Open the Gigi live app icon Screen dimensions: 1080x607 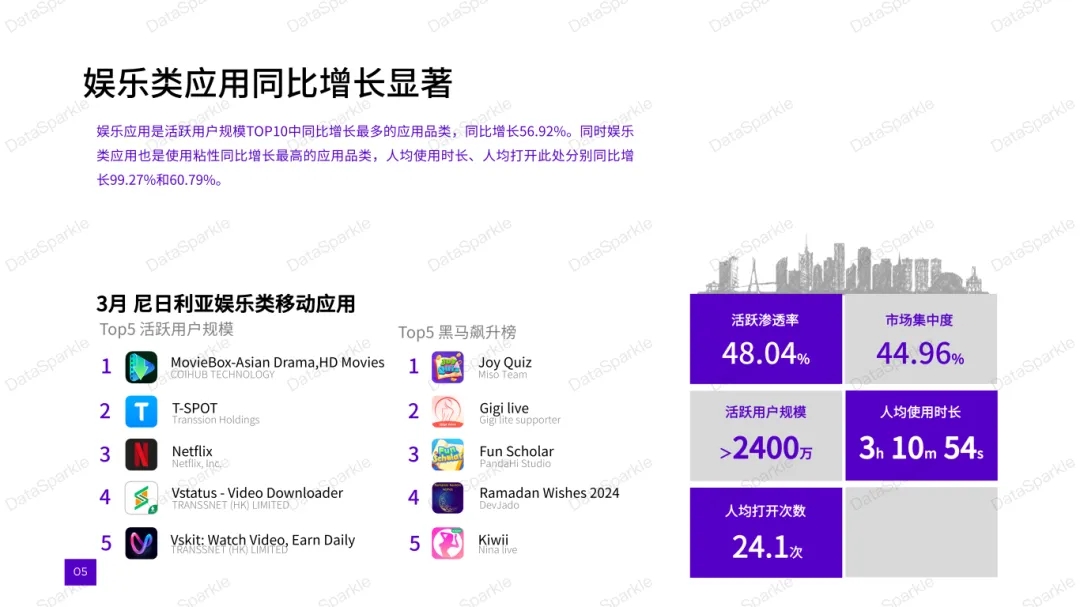446,410
